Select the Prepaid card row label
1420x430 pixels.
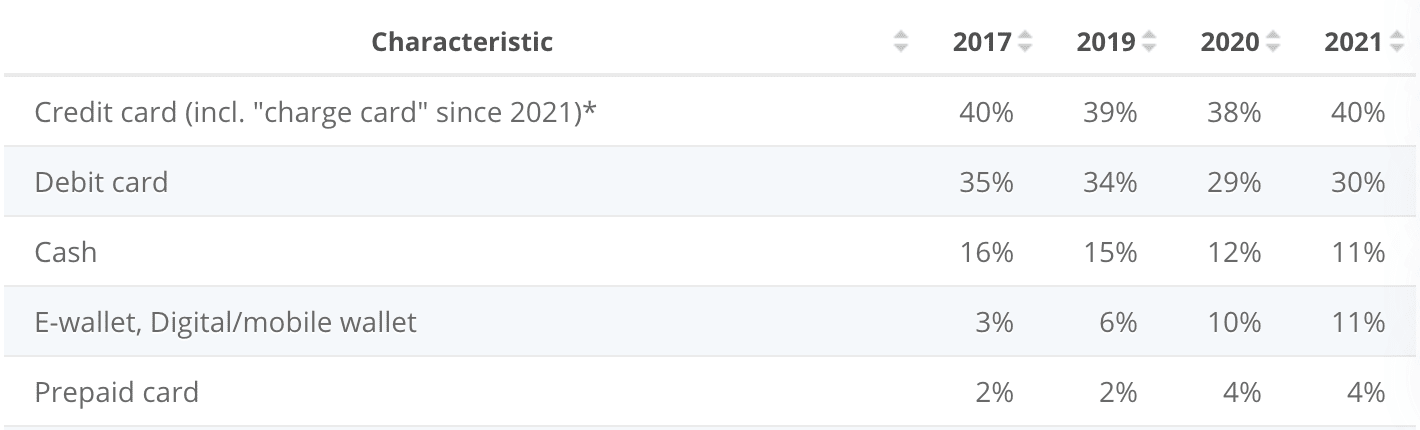click(116, 392)
